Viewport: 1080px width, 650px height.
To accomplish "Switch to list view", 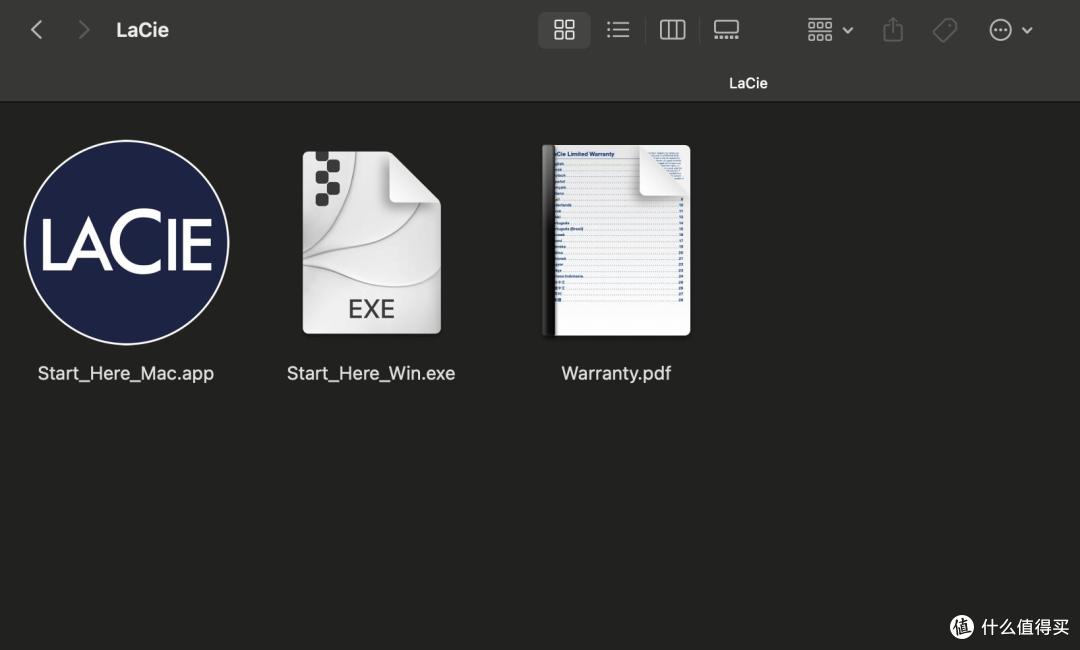I will point(618,30).
